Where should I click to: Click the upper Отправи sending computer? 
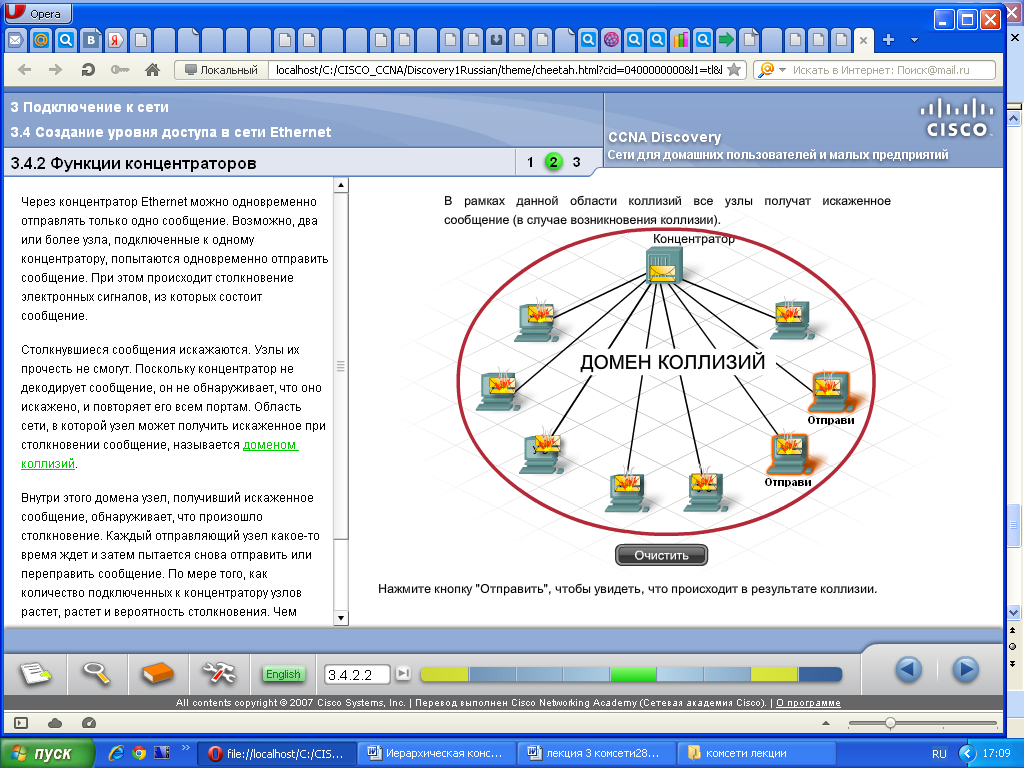pyautogui.click(x=830, y=392)
